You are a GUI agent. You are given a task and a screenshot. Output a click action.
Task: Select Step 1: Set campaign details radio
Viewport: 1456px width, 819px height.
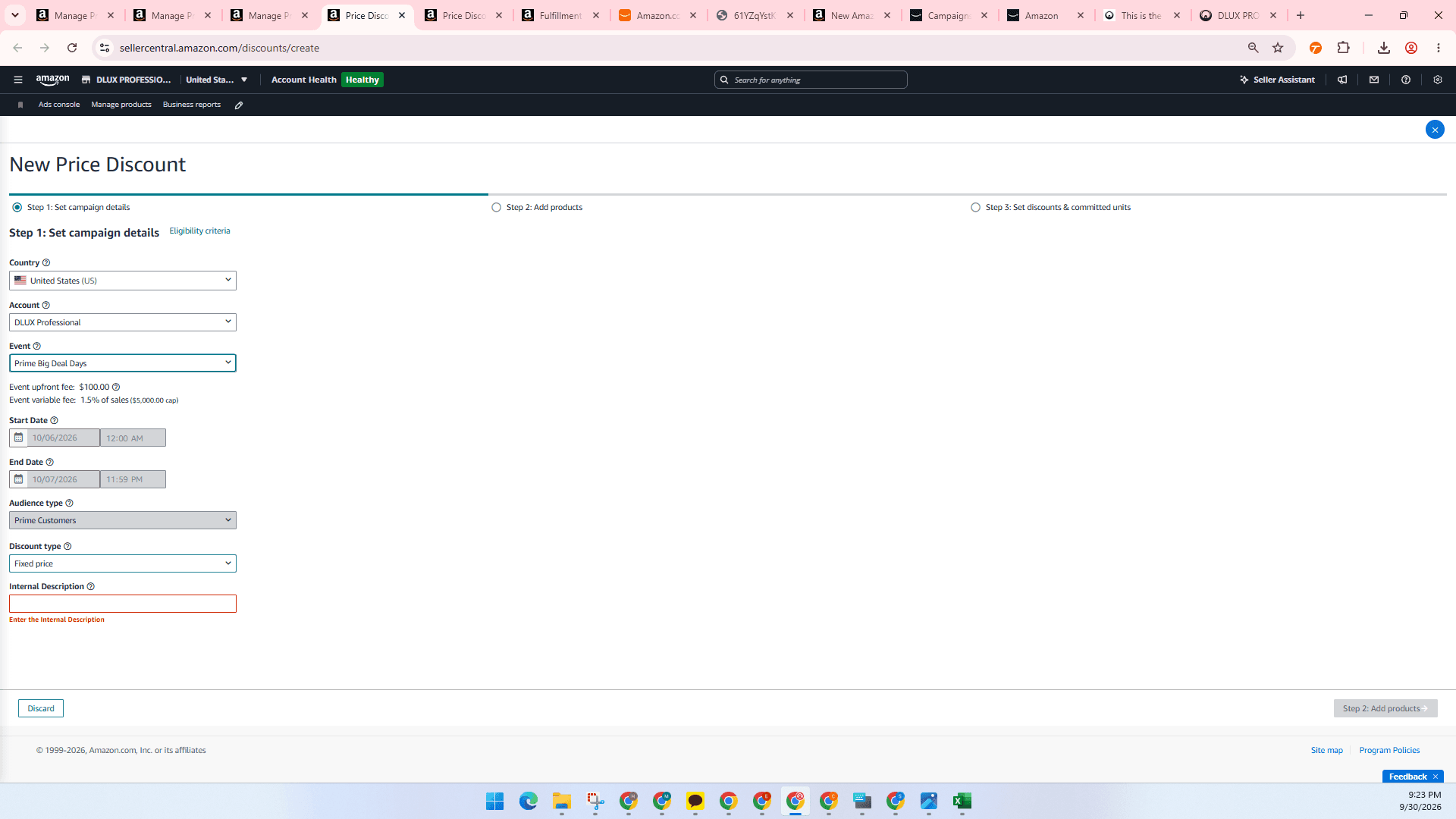17,207
